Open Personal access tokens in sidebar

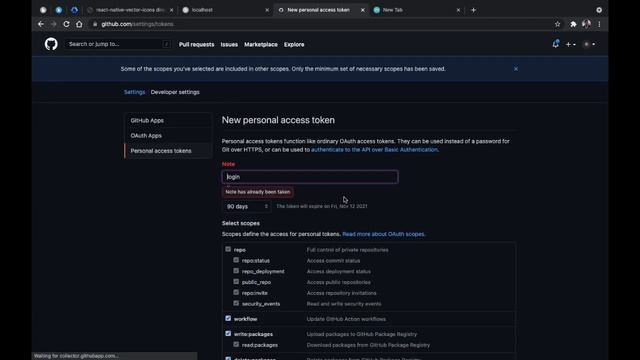168,151
